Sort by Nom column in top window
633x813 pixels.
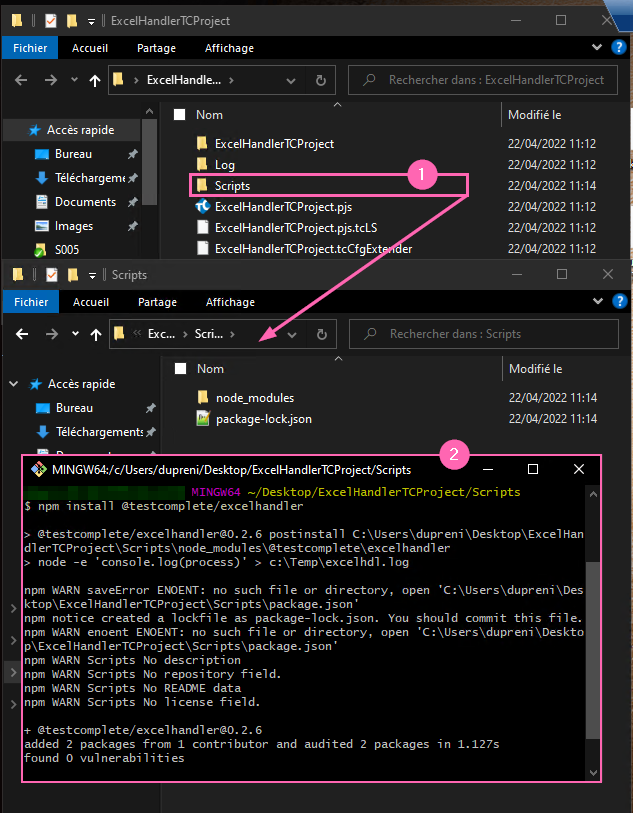[x=209, y=115]
